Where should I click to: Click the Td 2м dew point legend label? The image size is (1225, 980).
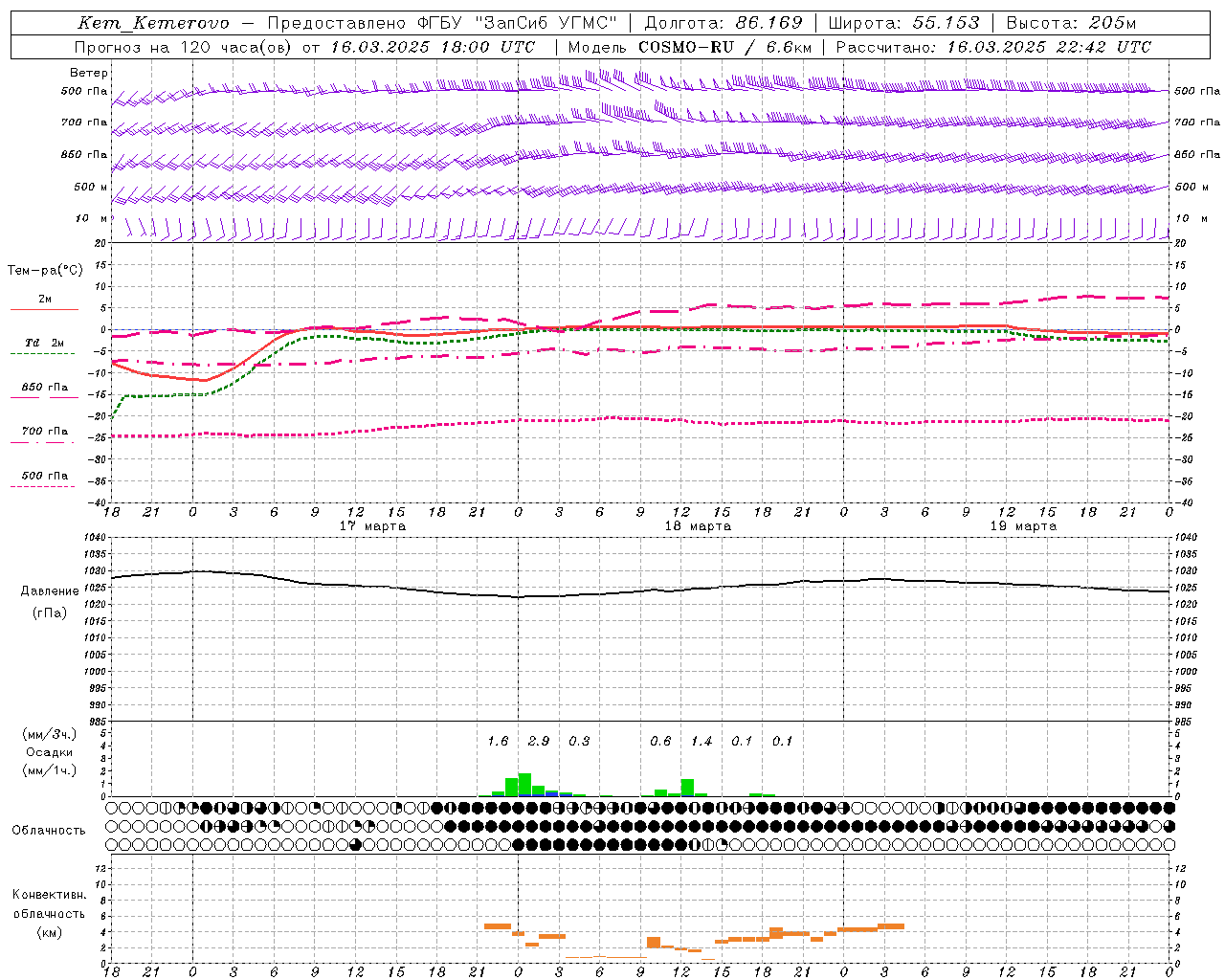pyautogui.click(x=44, y=343)
